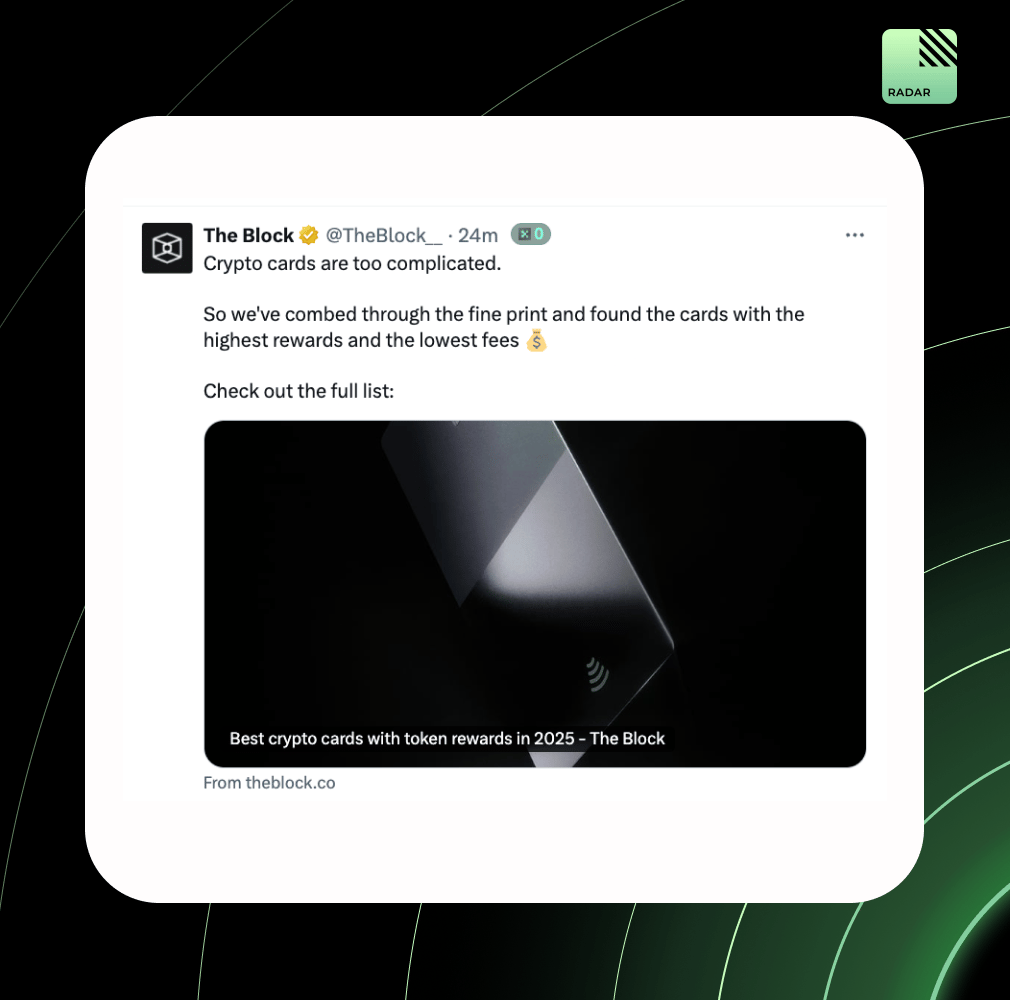Click the 'So we've combed through the fine print' line

(x=504, y=314)
